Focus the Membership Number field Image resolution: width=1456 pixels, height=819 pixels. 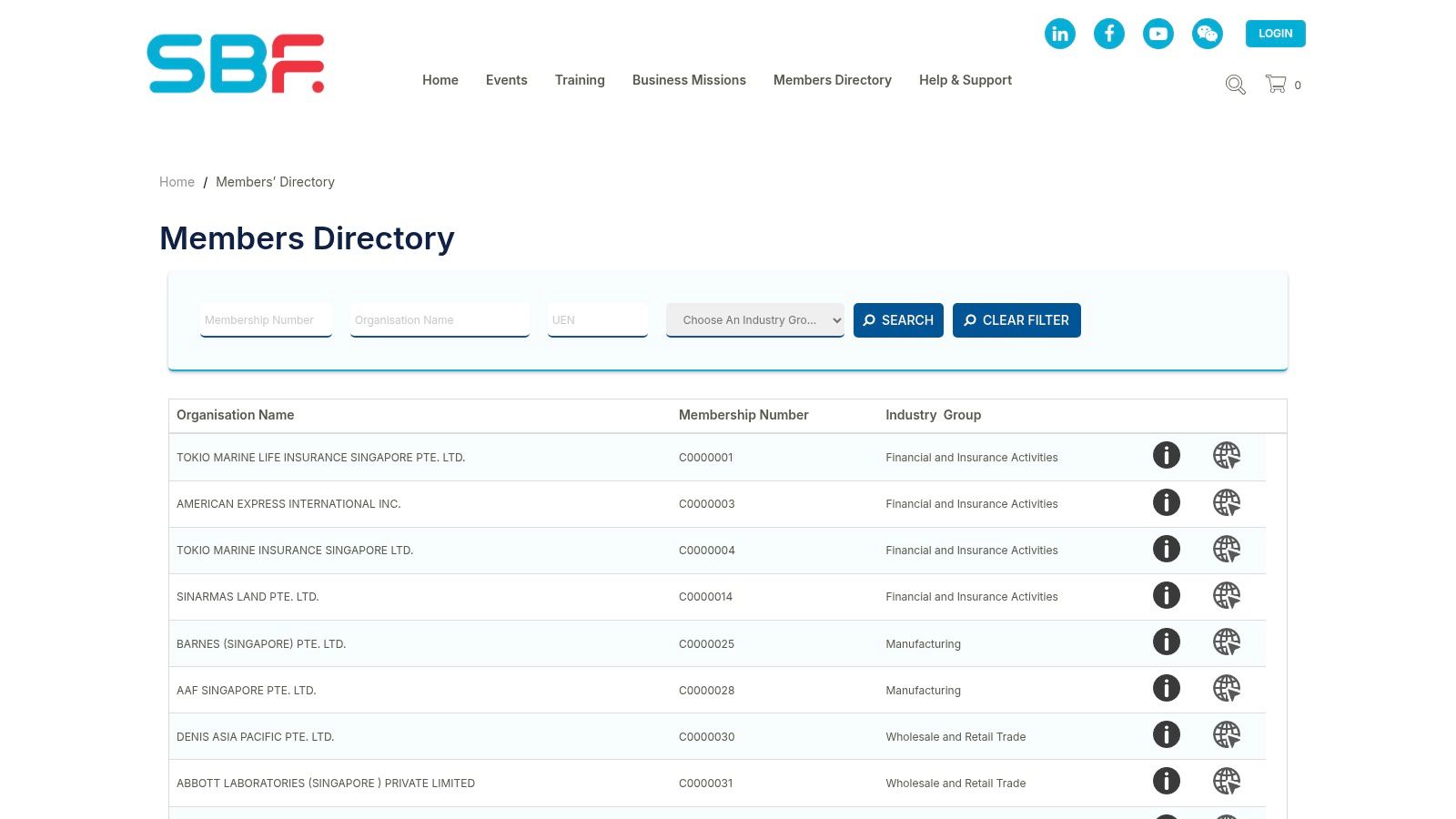(266, 320)
